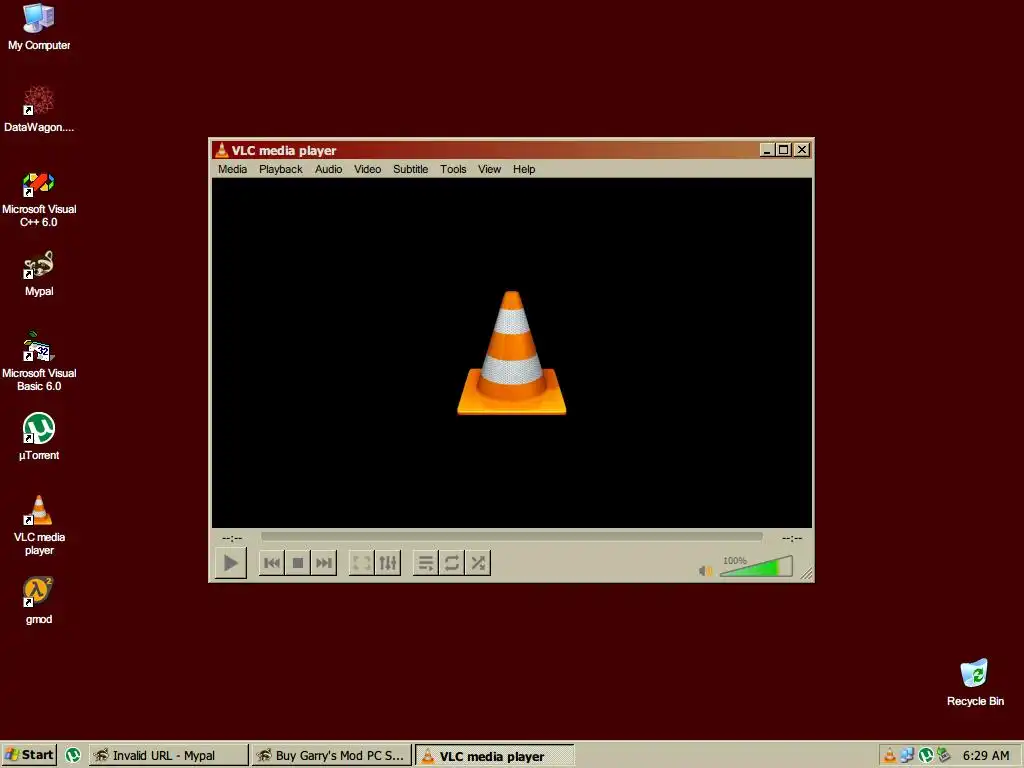
Task: Click the VLC cone title bar icon
Action: click(221, 150)
